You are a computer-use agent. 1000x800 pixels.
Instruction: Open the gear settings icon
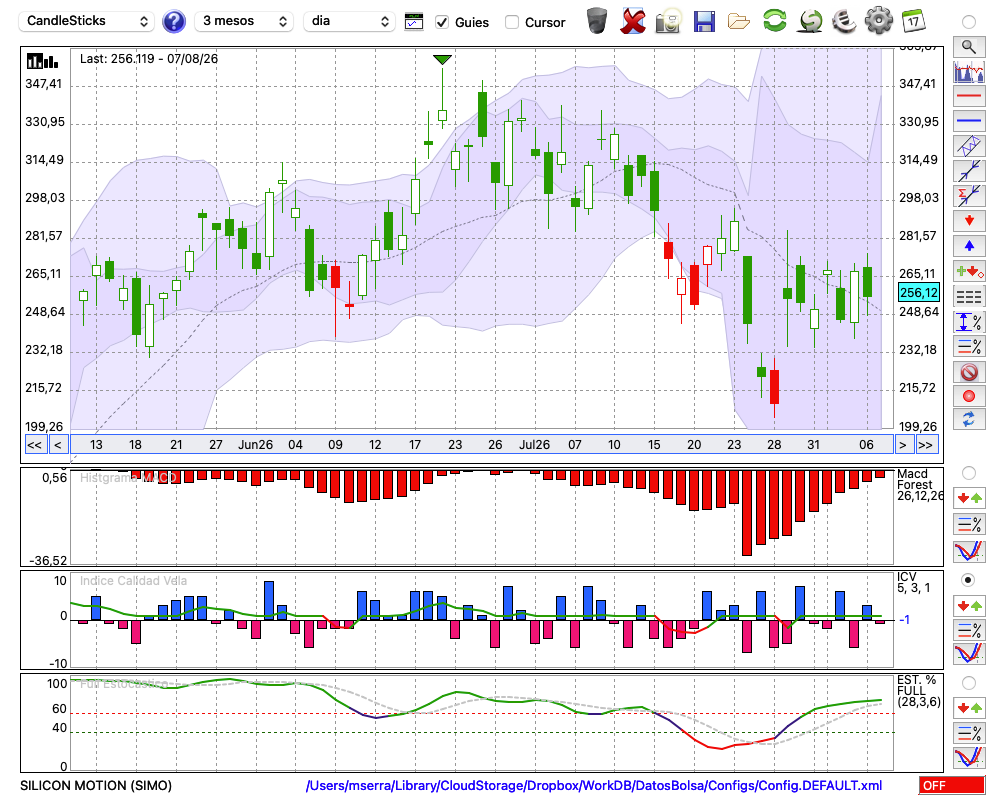point(878,21)
